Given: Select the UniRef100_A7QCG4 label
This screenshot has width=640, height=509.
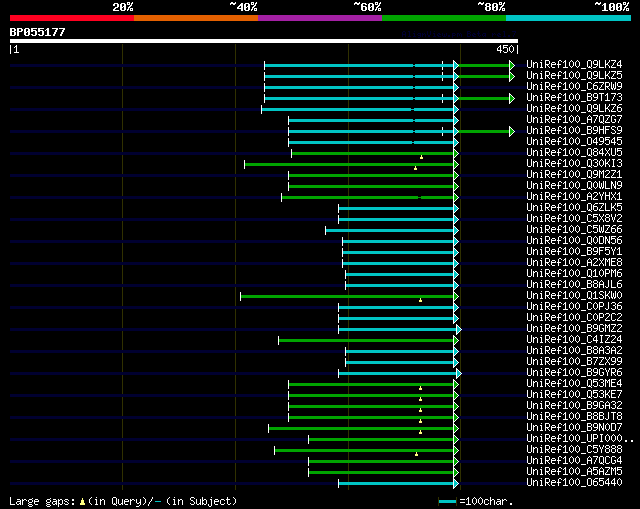Looking at the screenshot, I should tap(574, 461).
